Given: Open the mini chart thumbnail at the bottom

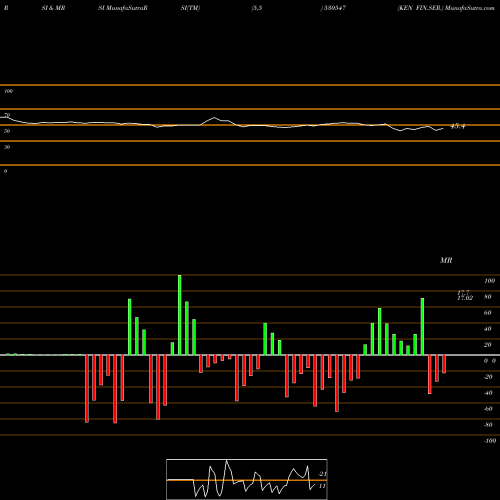Looking at the screenshot, I should (x=247, y=479).
